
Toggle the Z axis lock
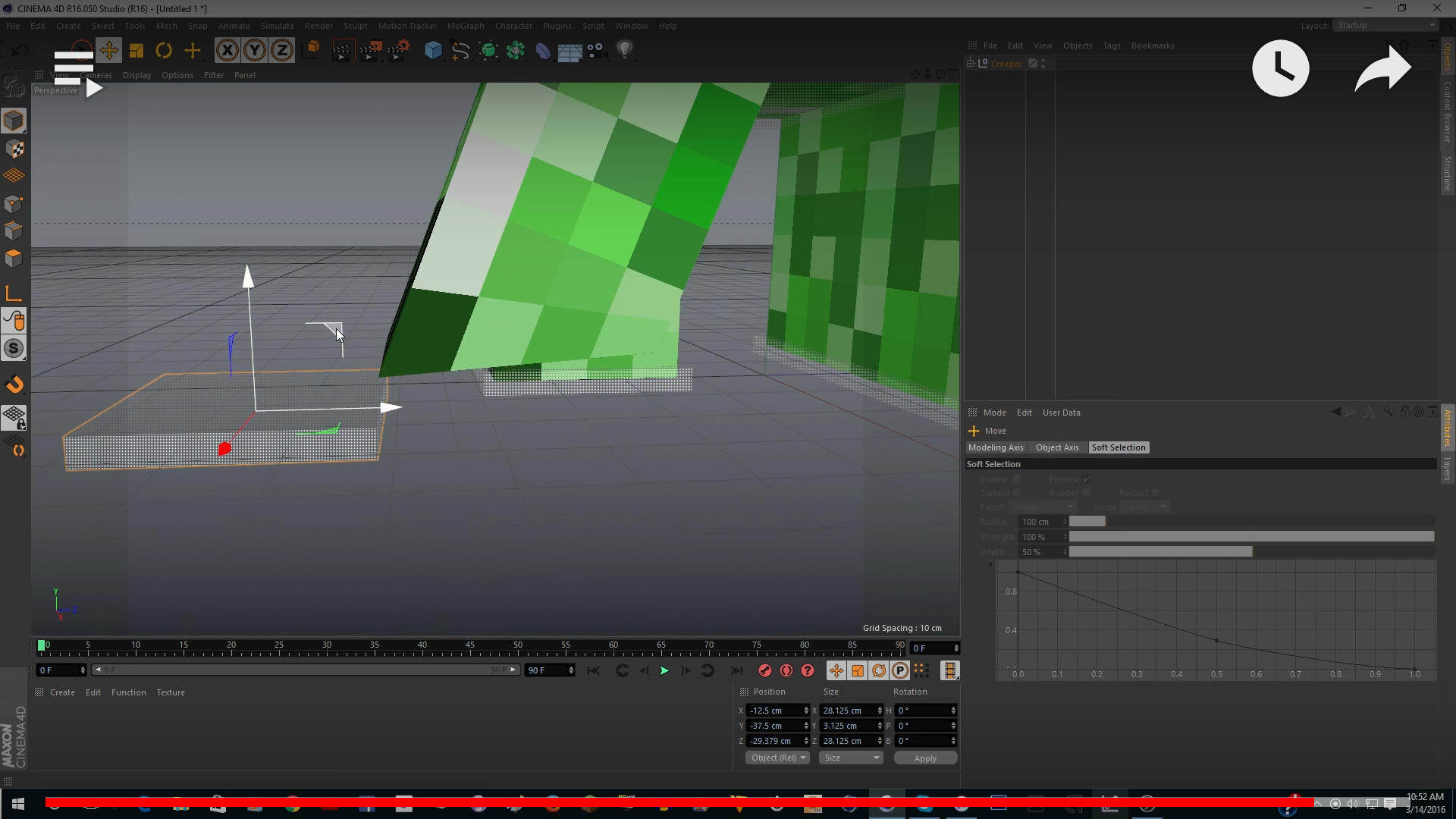point(282,51)
